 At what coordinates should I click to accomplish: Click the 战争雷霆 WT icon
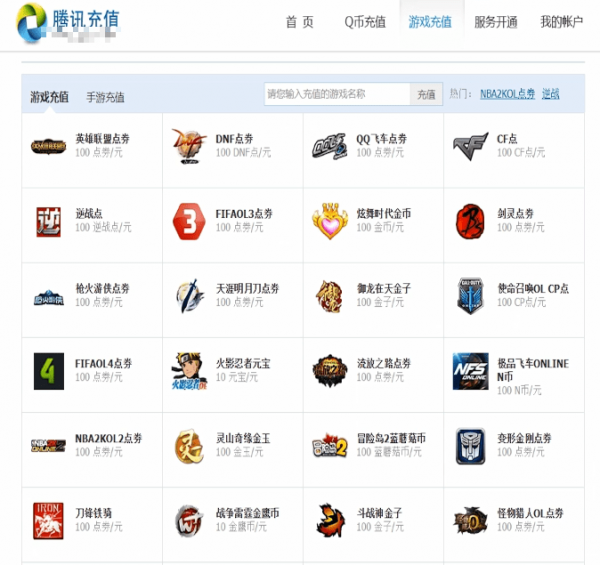point(189,521)
